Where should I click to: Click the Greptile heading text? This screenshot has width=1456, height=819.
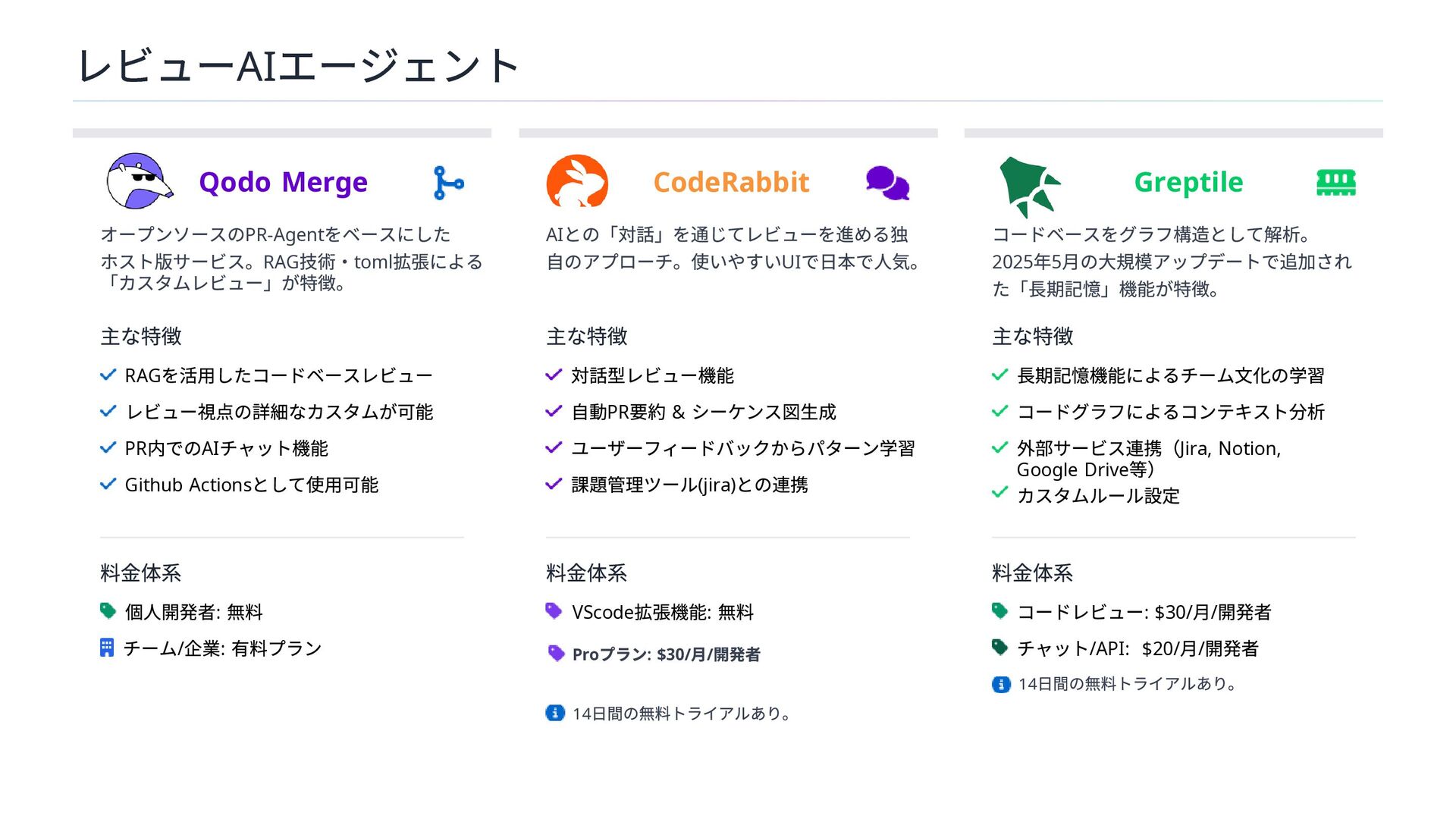[x=1188, y=183]
